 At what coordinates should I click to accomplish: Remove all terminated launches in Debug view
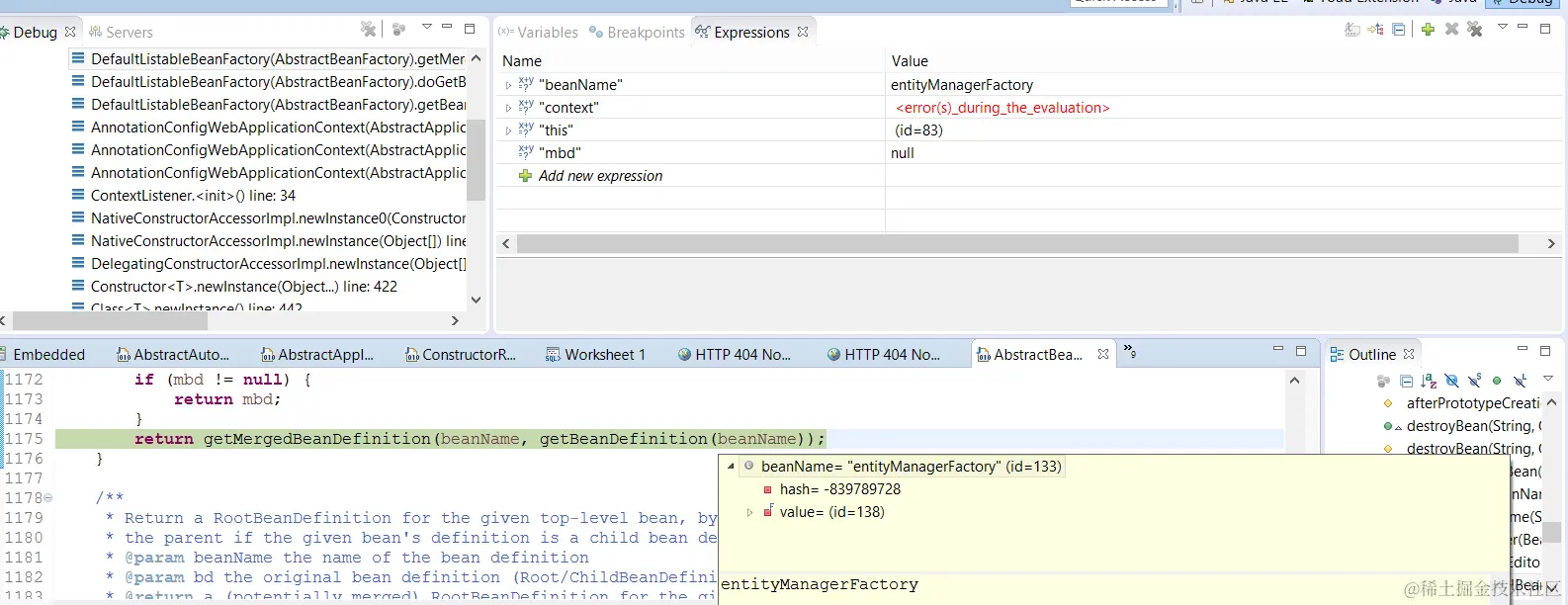click(x=368, y=30)
